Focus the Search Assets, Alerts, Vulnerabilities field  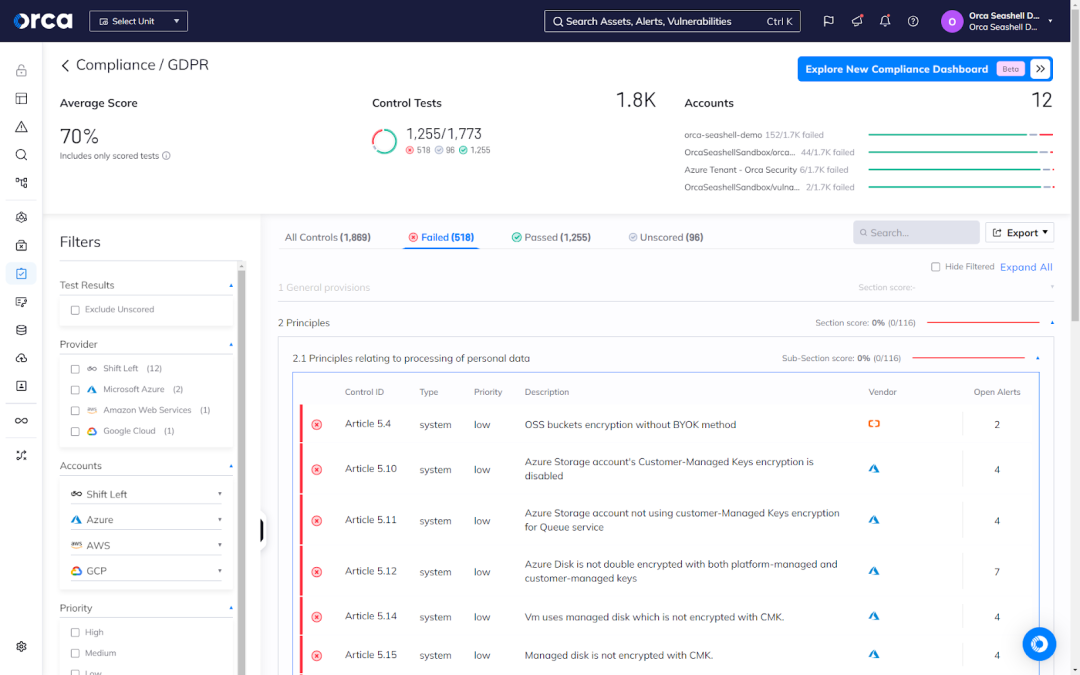pyautogui.click(x=672, y=21)
